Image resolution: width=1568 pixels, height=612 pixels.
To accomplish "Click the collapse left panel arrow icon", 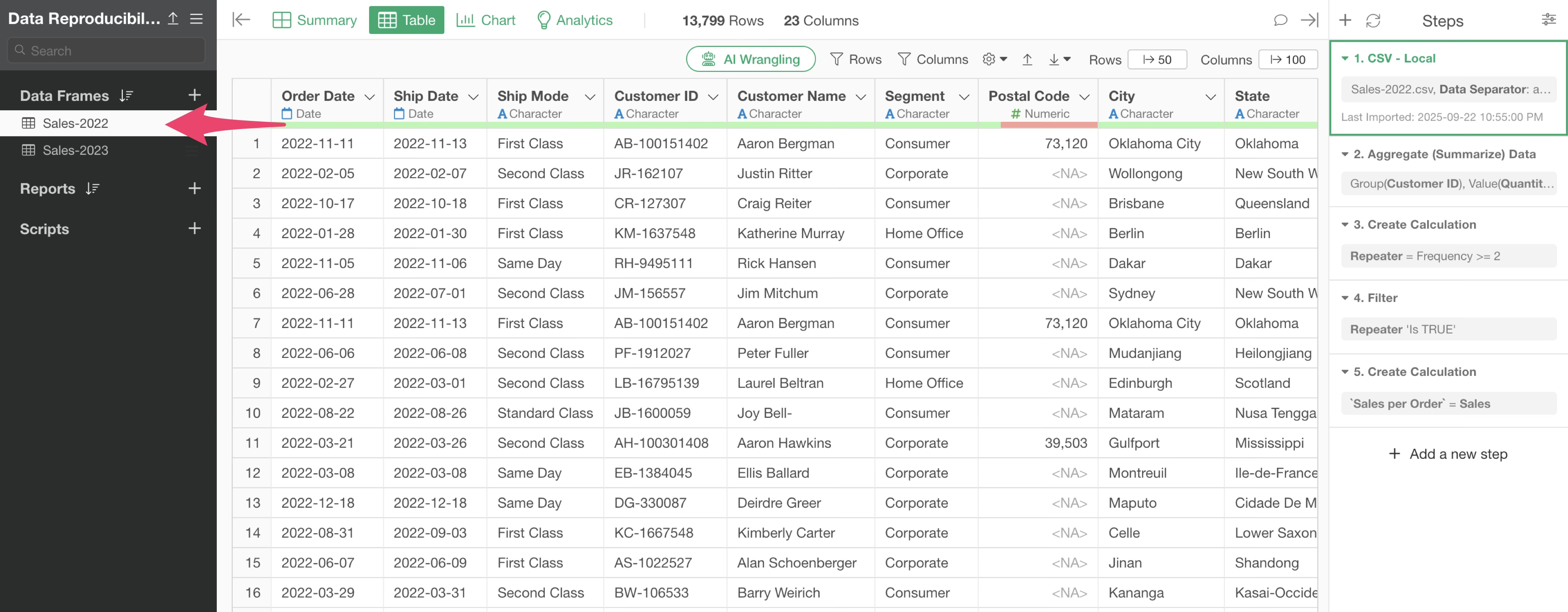I will tap(241, 20).
